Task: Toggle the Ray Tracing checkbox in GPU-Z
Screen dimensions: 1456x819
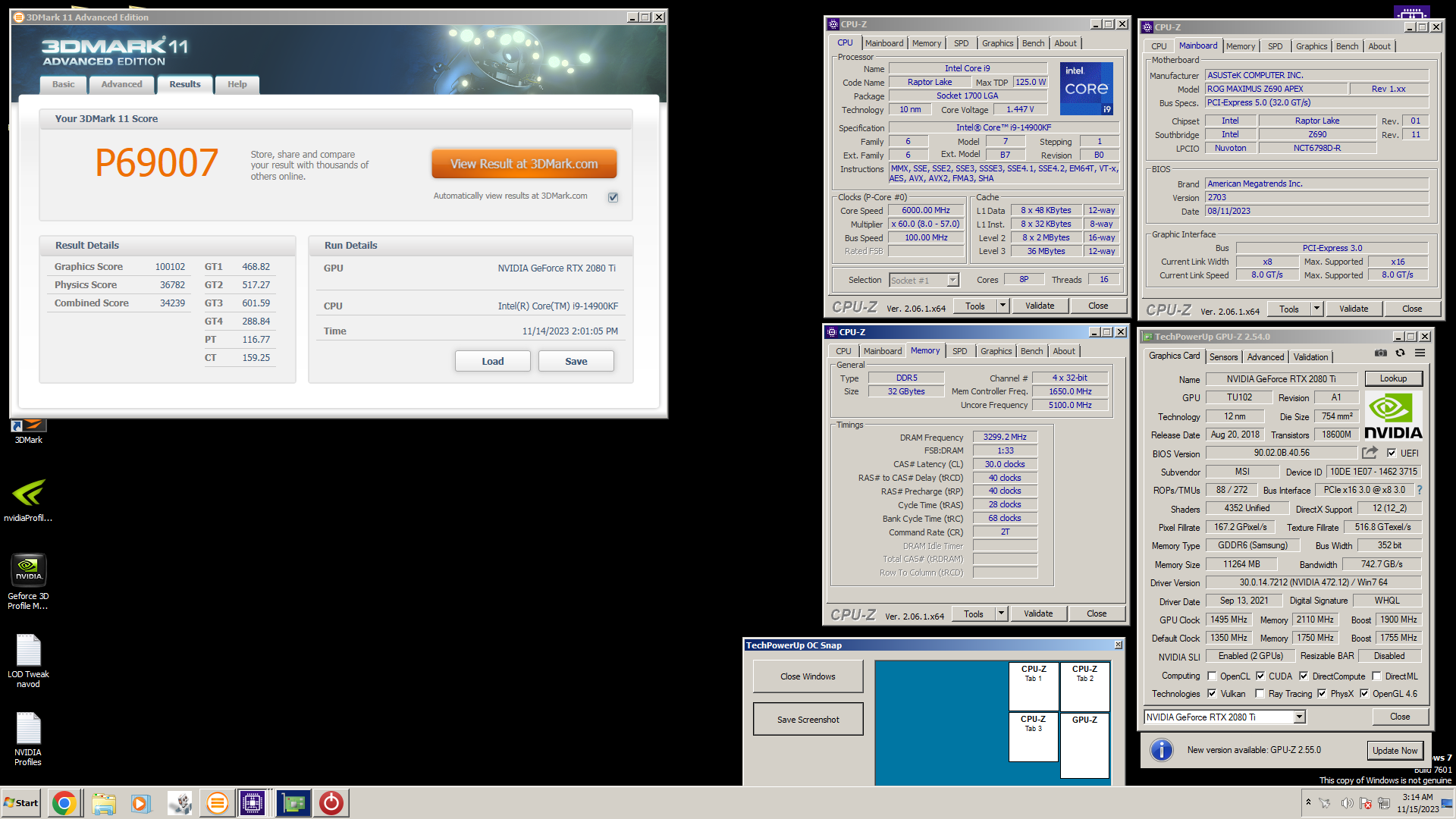Action: pos(1260,693)
